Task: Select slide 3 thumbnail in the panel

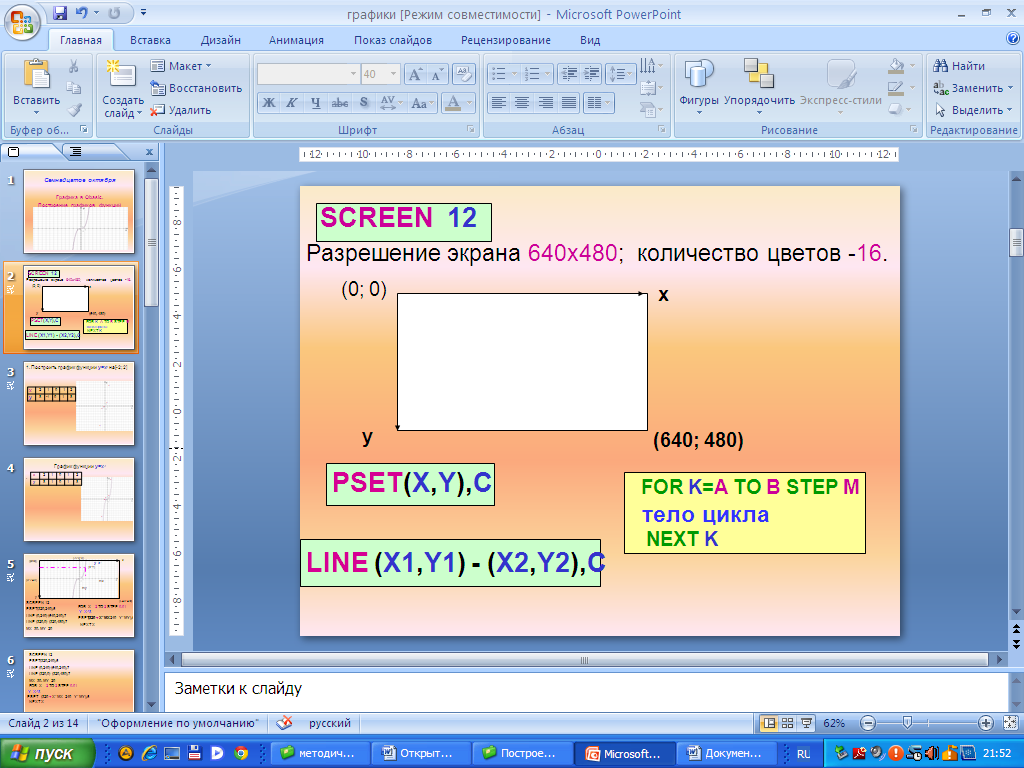Action: [78, 403]
